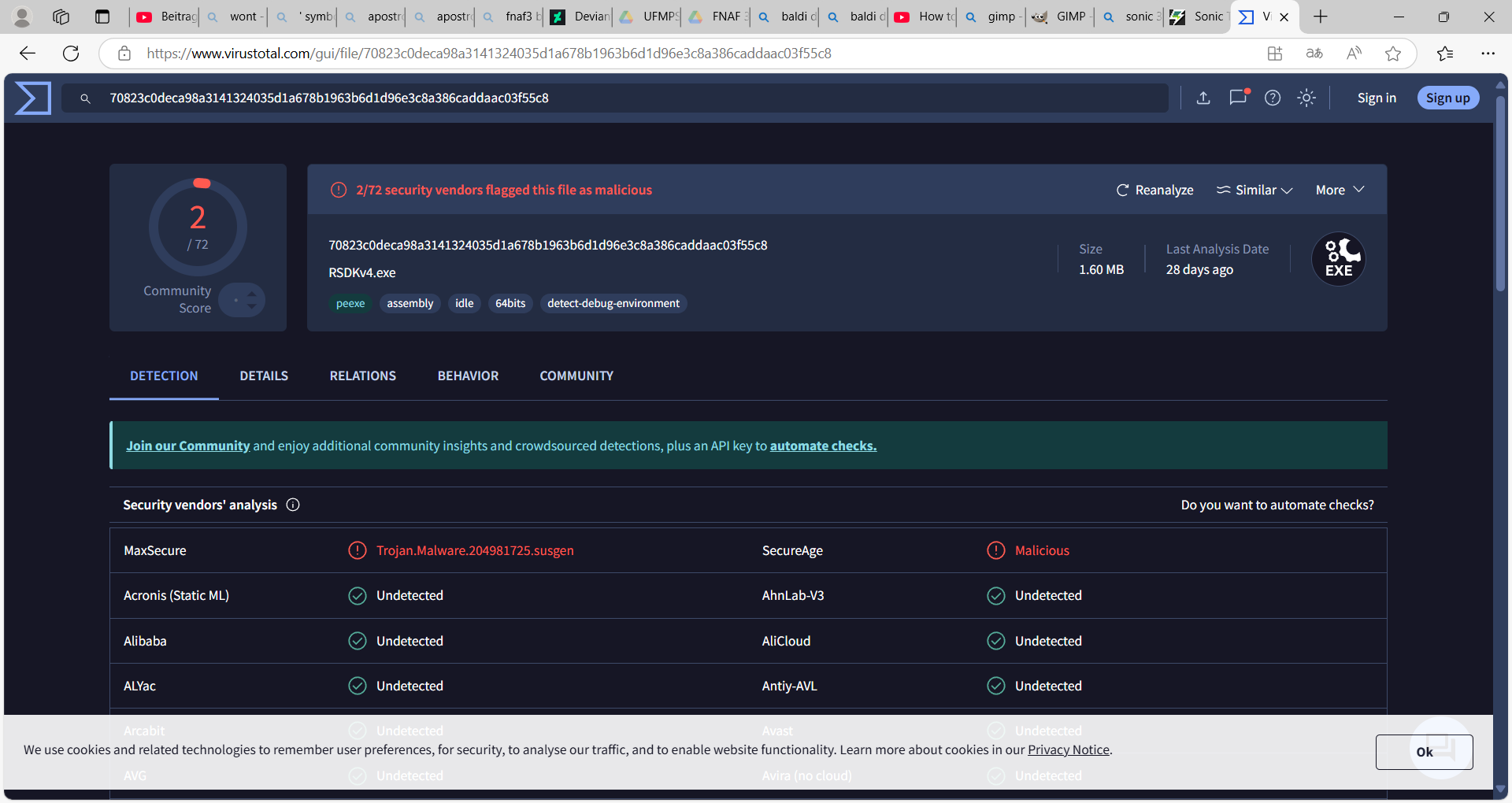The height and width of the screenshot is (803, 1512).
Task: Click the assembly tag
Action: coord(410,303)
